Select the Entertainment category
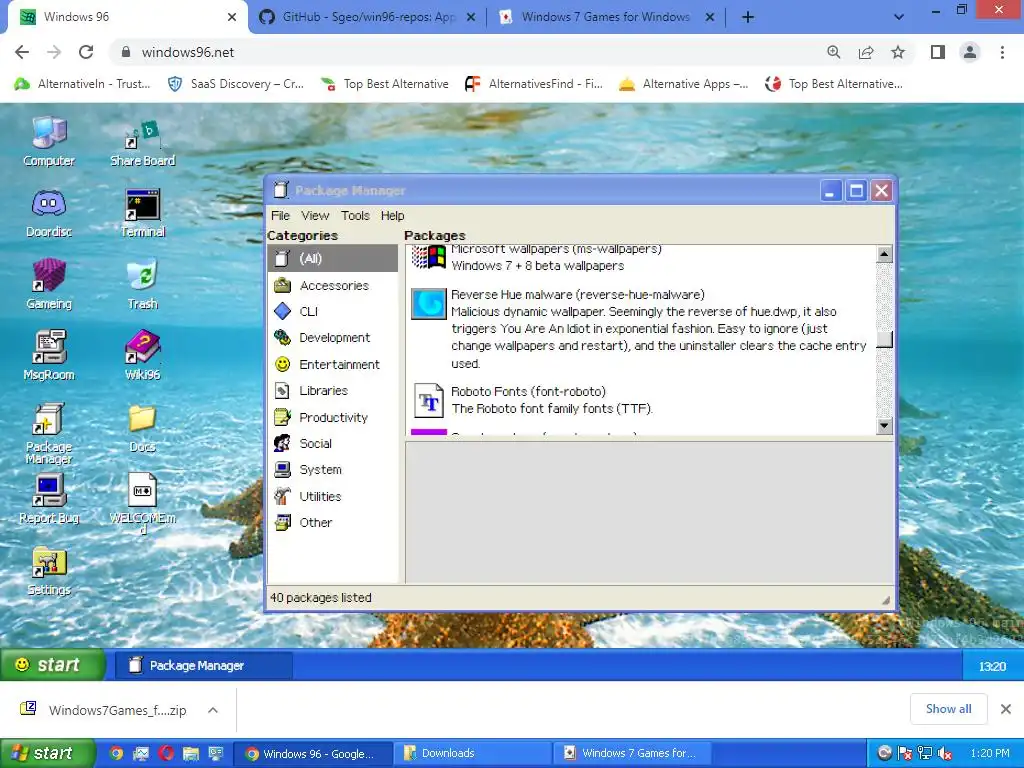This screenshot has width=1024, height=768. click(332, 364)
